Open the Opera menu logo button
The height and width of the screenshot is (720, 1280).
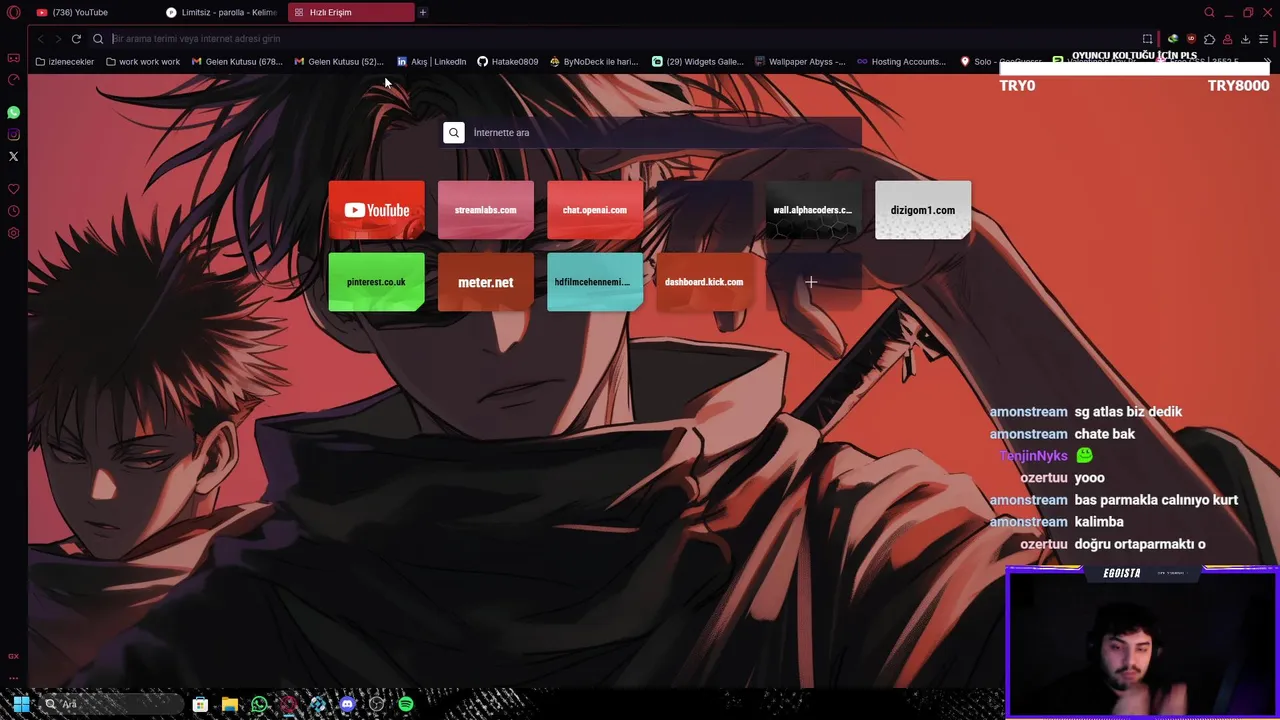(x=13, y=12)
